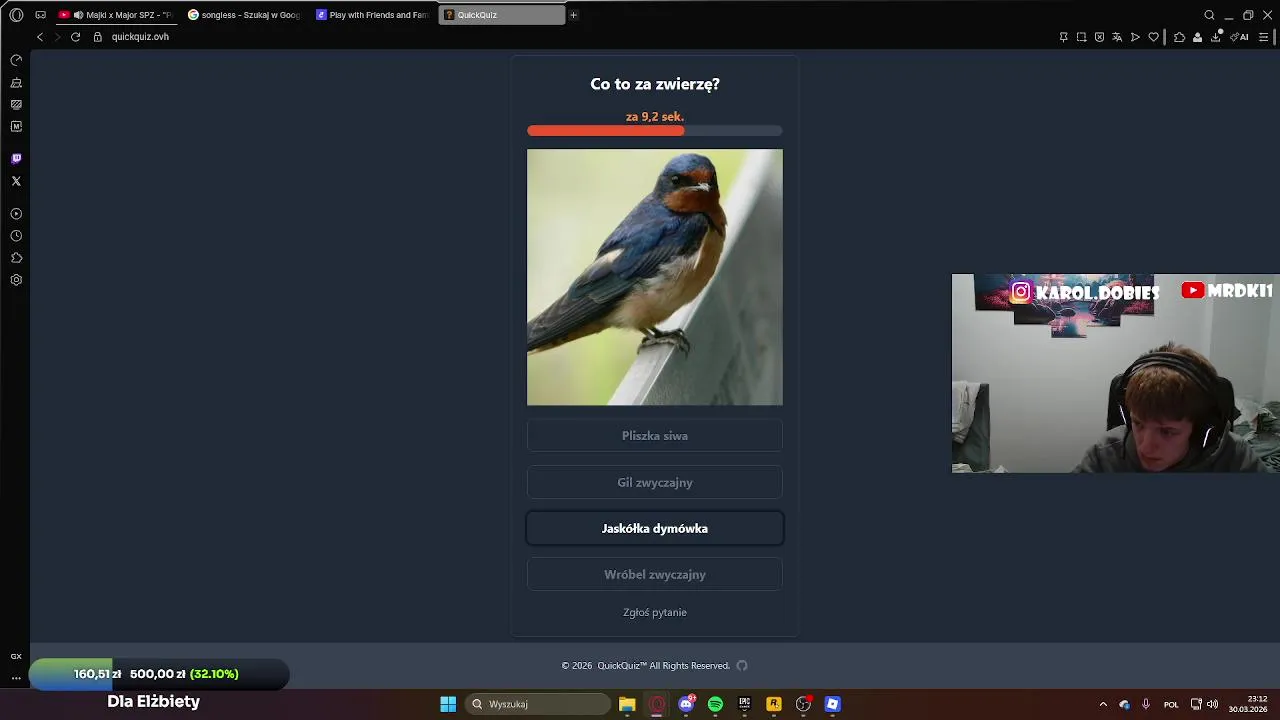Open the AI assistant button
The image size is (1280, 720).
coord(1240,37)
